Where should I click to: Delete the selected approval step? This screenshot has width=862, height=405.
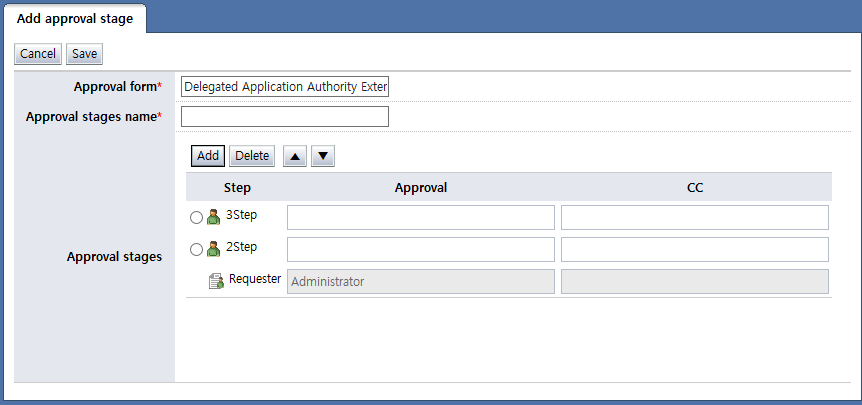252,156
